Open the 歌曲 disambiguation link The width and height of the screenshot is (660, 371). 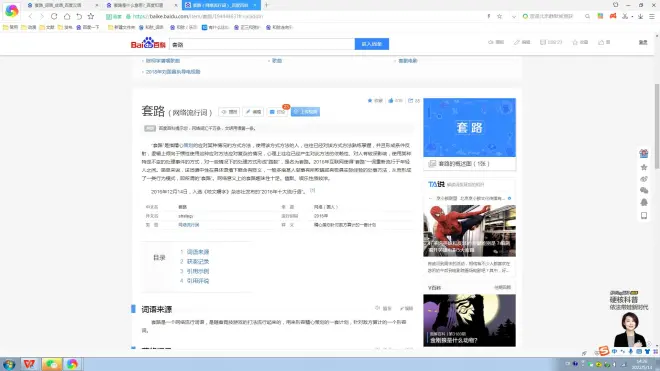277,61
